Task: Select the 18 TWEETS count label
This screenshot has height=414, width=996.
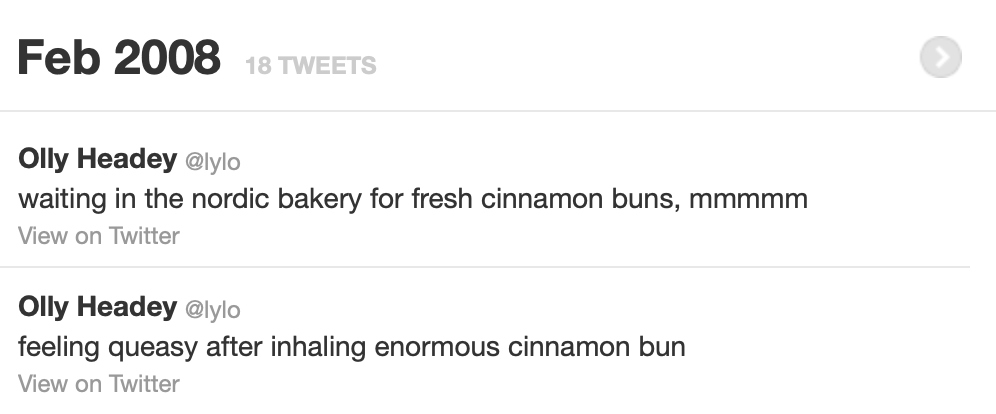Action: [x=310, y=67]
